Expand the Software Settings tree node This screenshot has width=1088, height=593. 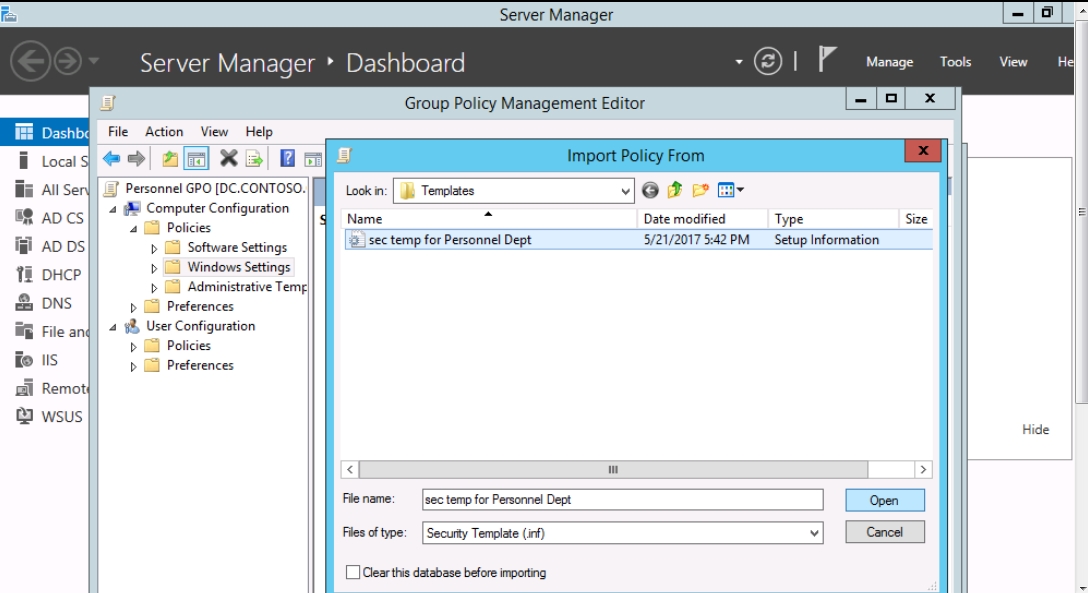[x=154, y=248]
